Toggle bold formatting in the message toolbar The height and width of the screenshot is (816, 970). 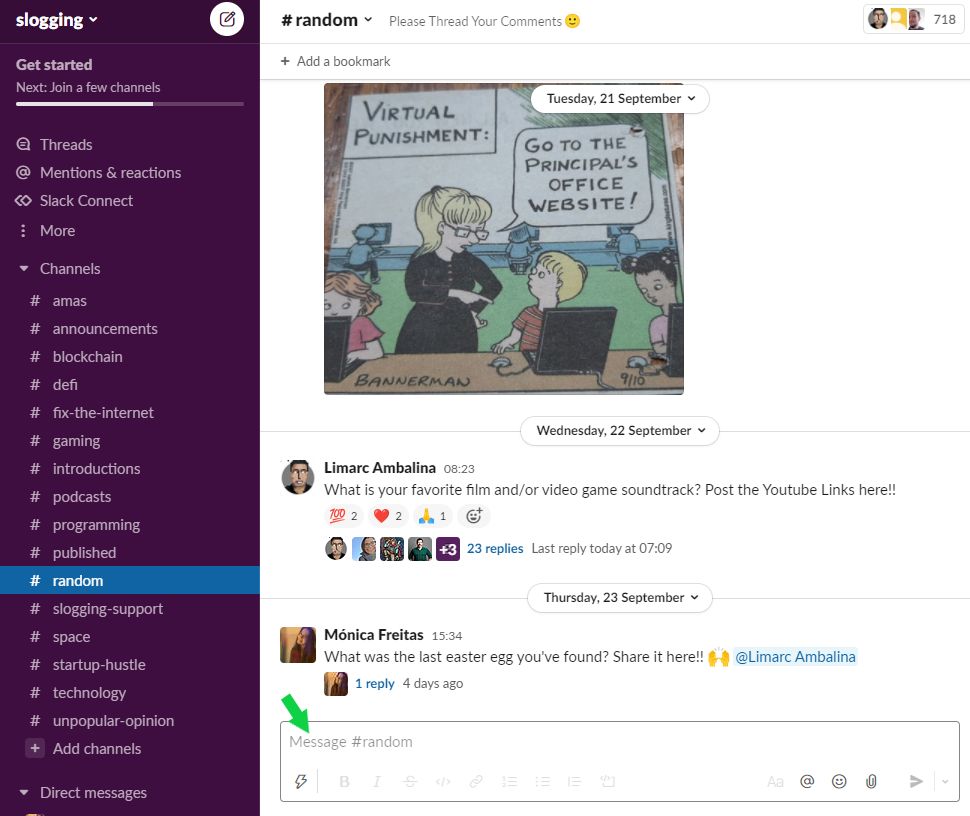pyautogui.click(x=344, y=781)
